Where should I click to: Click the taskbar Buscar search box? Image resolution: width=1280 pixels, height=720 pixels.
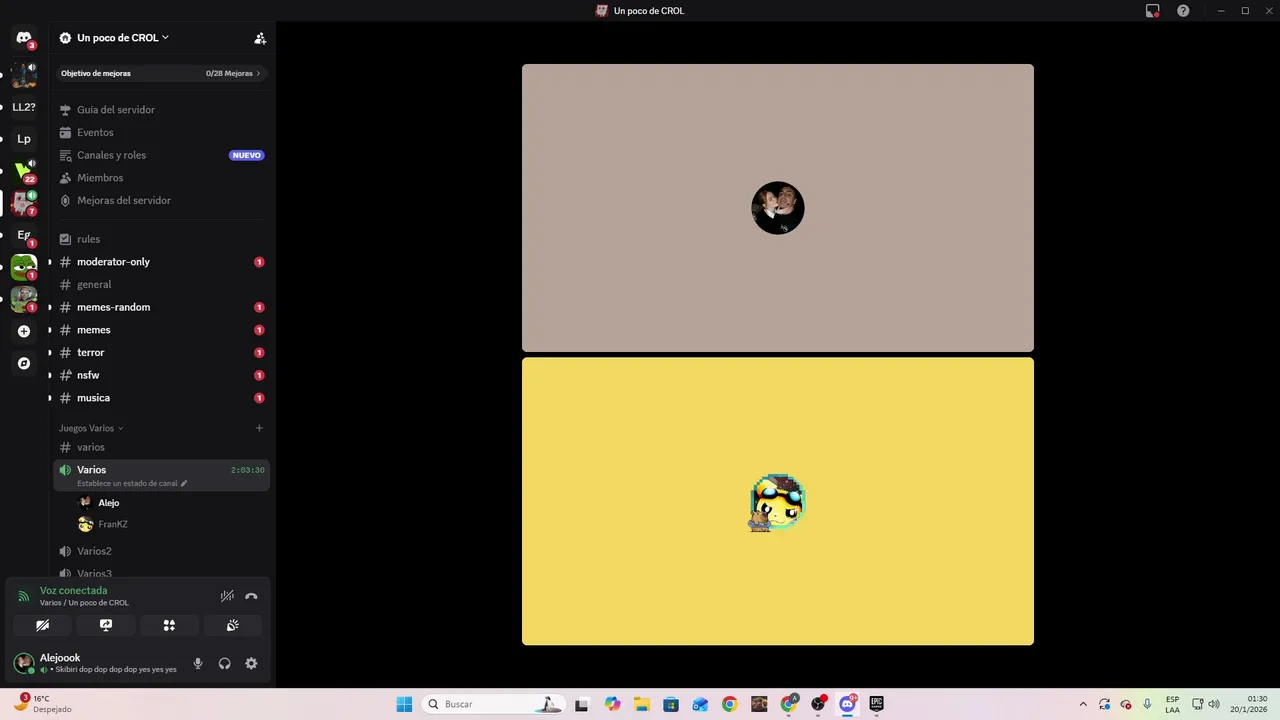(492, 704)
